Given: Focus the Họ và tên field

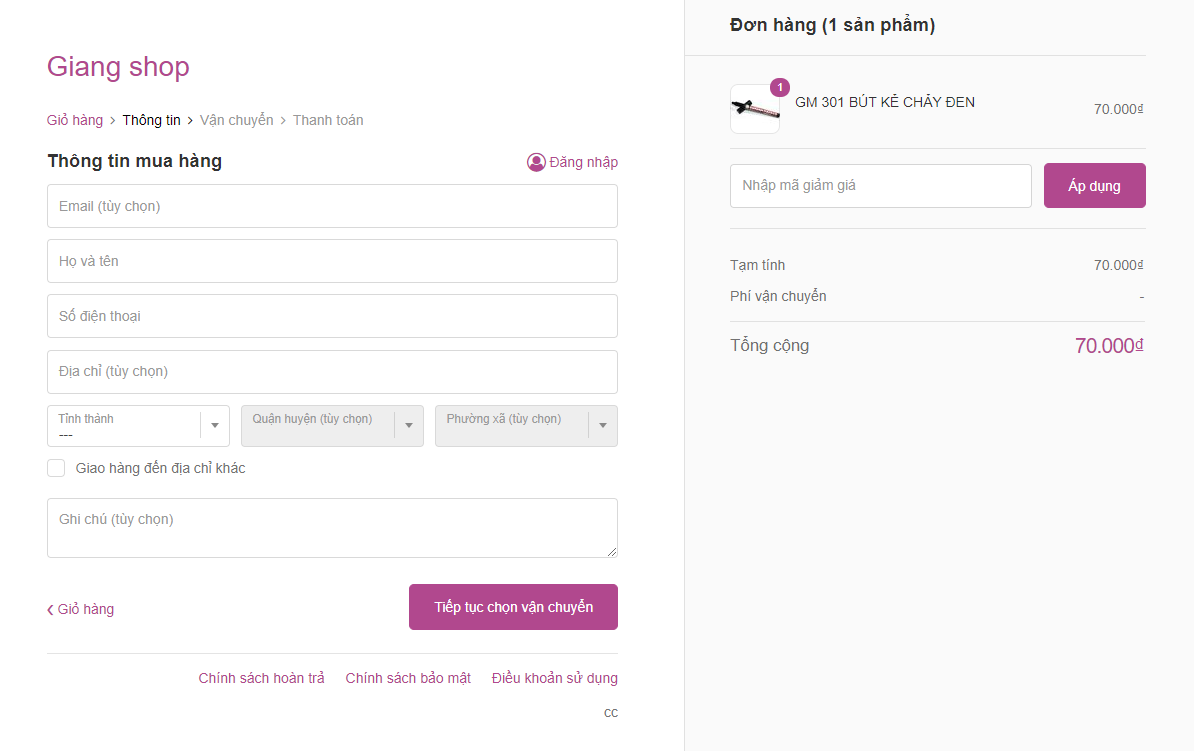Looking at the screenshot, I should point(332,261).
